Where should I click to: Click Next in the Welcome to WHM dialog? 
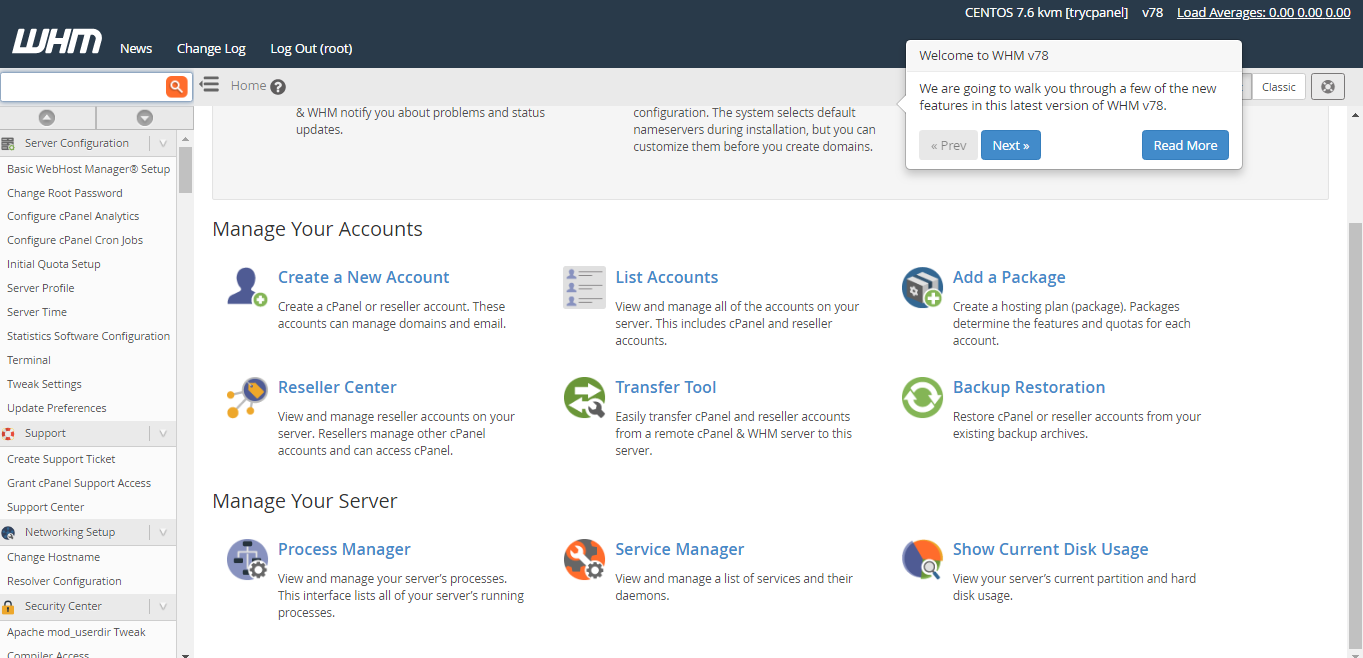[1010, 144]
